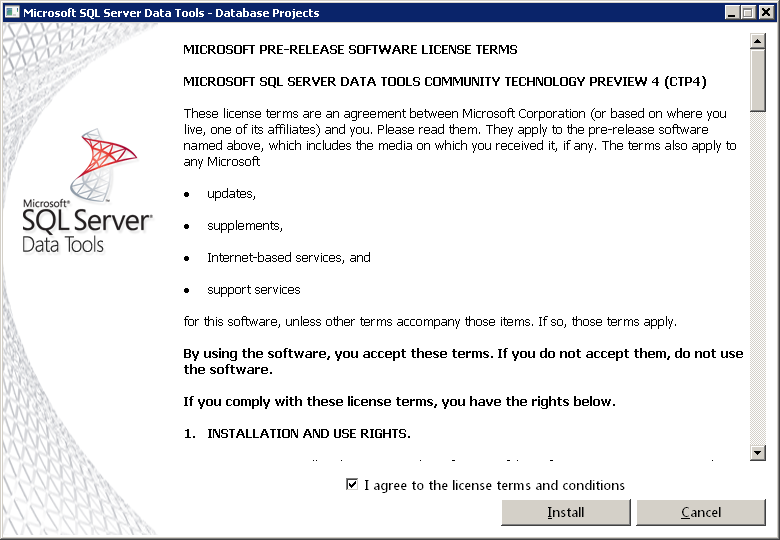Click the "support services" bullet text
Screen dimensions: 780x540
(x=254, y=290)
